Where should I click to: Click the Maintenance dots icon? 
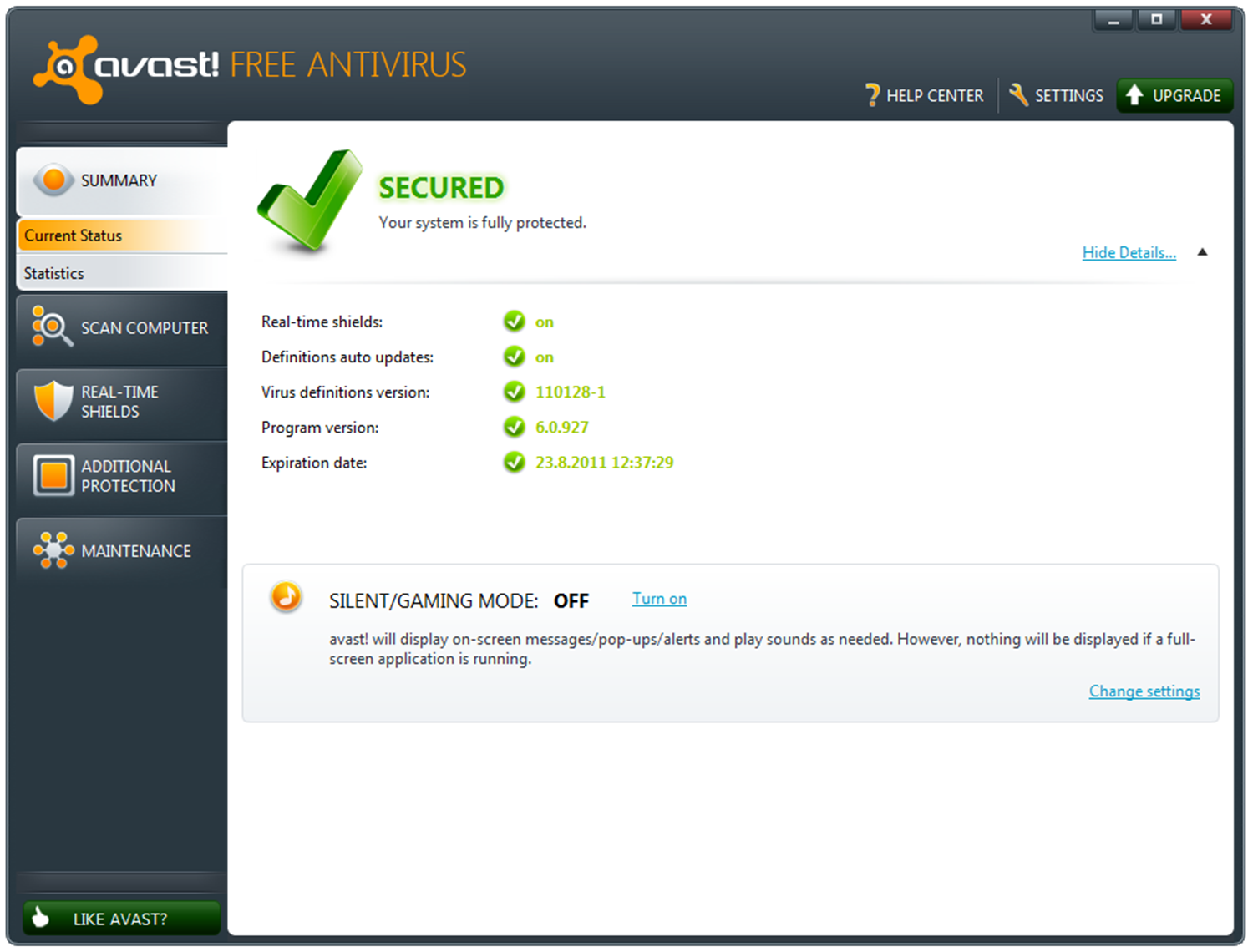click(x=53, y=550)
